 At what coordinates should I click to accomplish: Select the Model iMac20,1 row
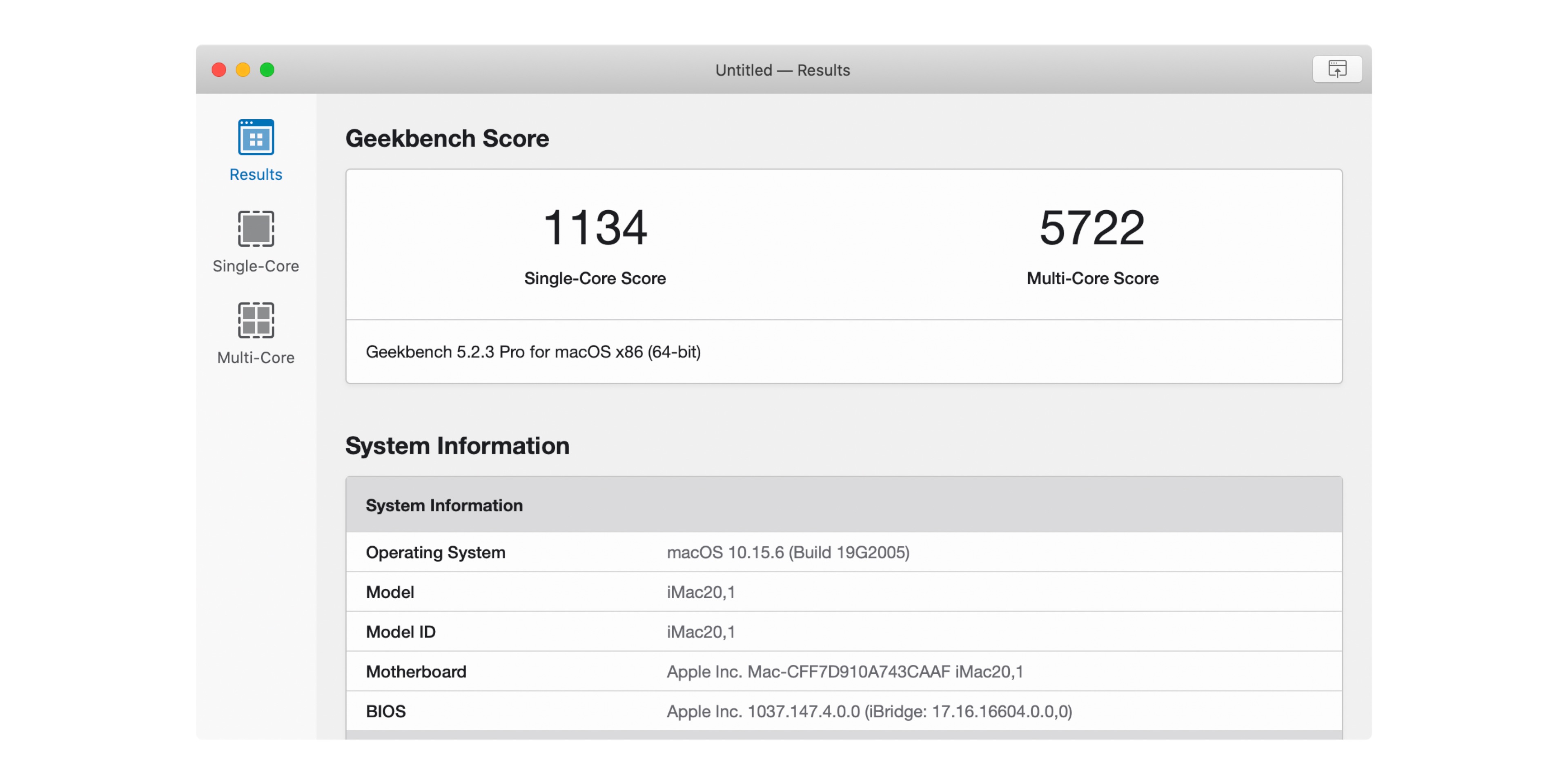point(844,592)
